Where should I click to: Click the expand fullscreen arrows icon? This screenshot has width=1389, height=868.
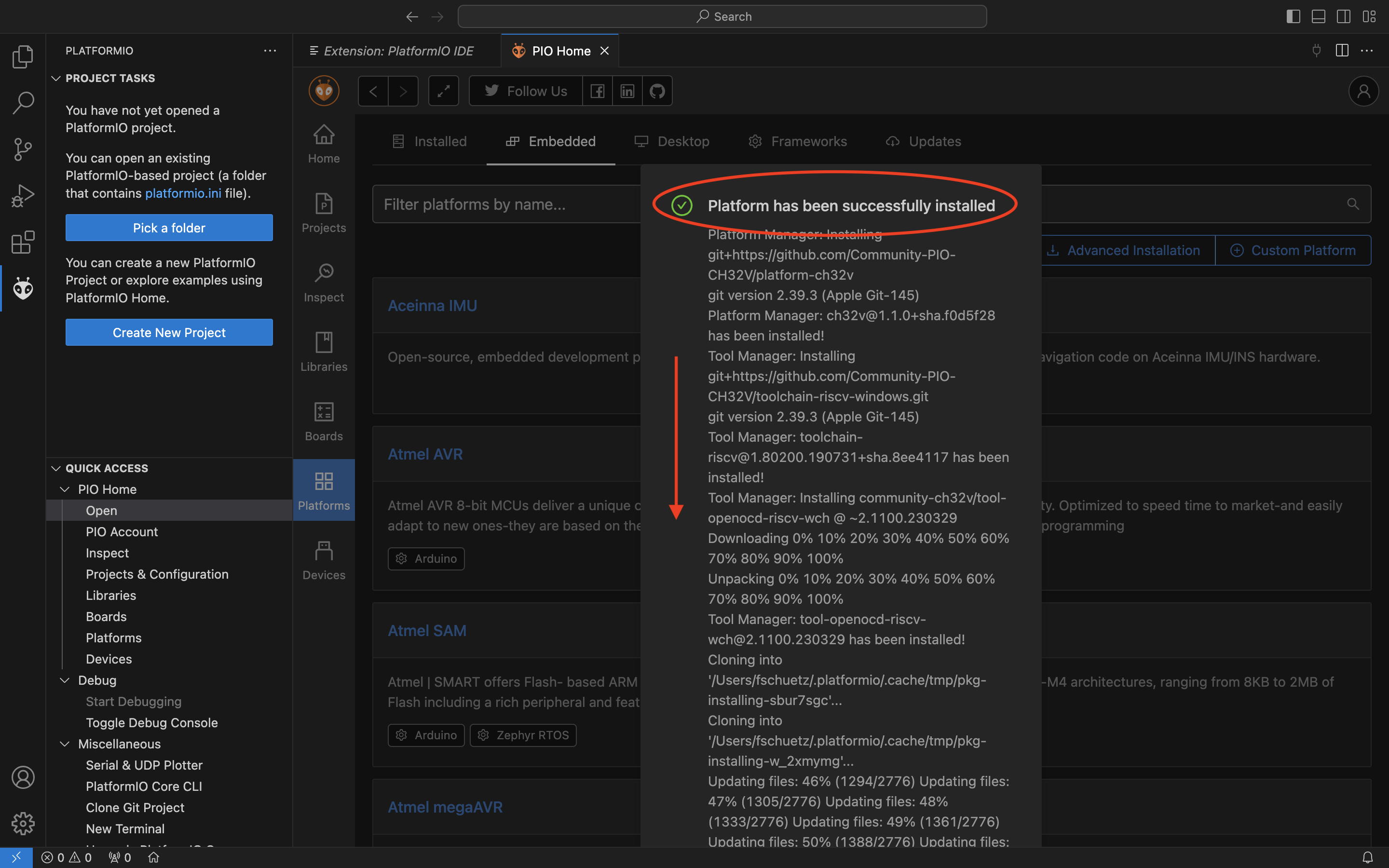point(443,91)
